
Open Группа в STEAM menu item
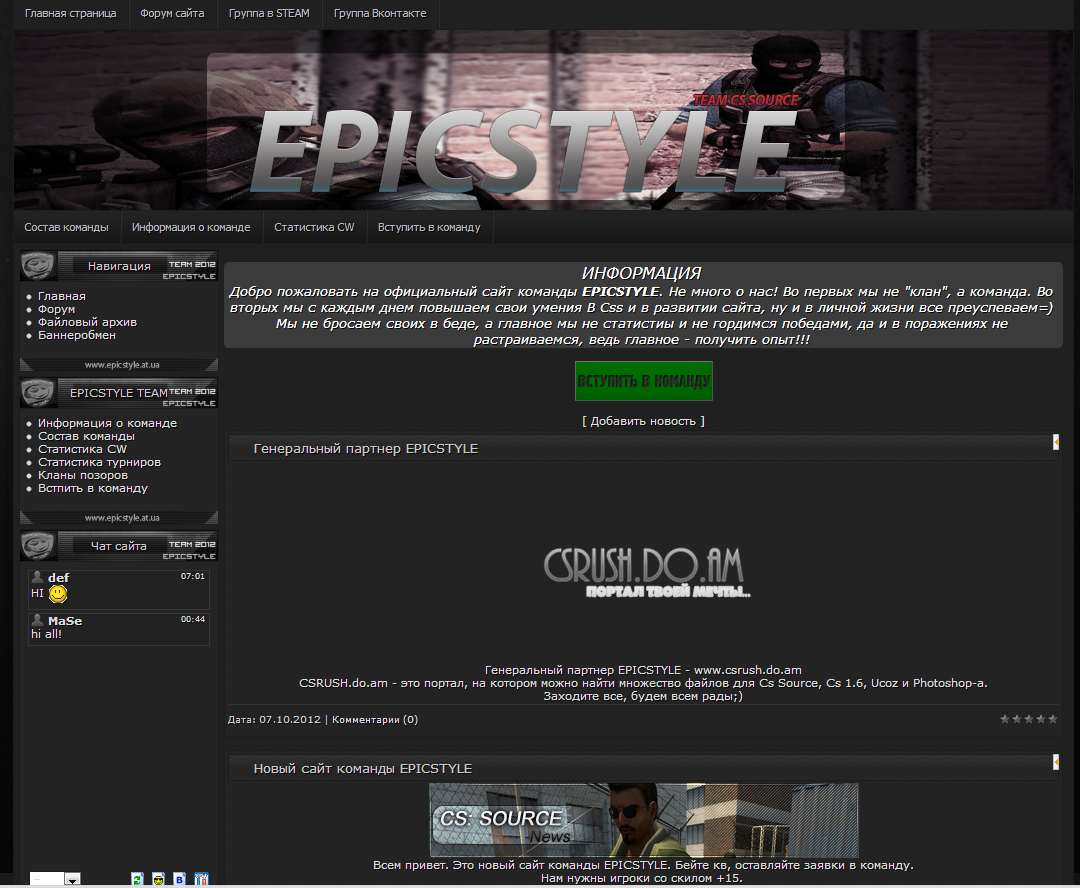click(269, 14)
